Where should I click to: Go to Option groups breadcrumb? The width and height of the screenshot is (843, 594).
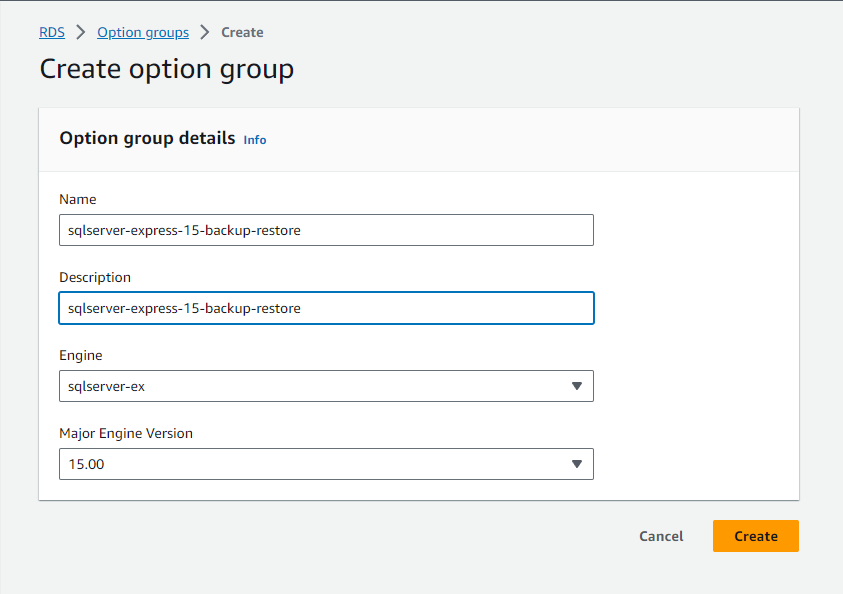coord(143,32)
